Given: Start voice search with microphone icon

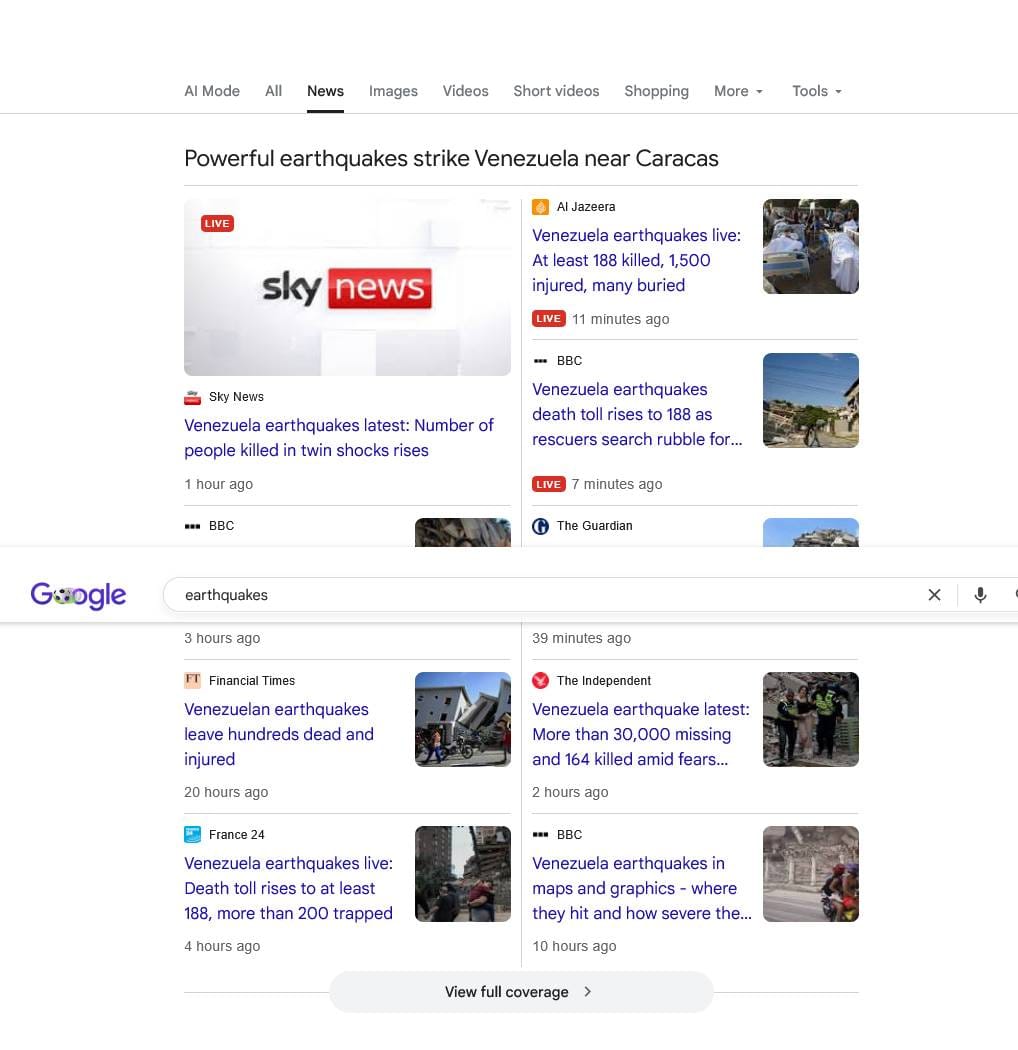Looking at the screenshot, I should click(980, 595).
